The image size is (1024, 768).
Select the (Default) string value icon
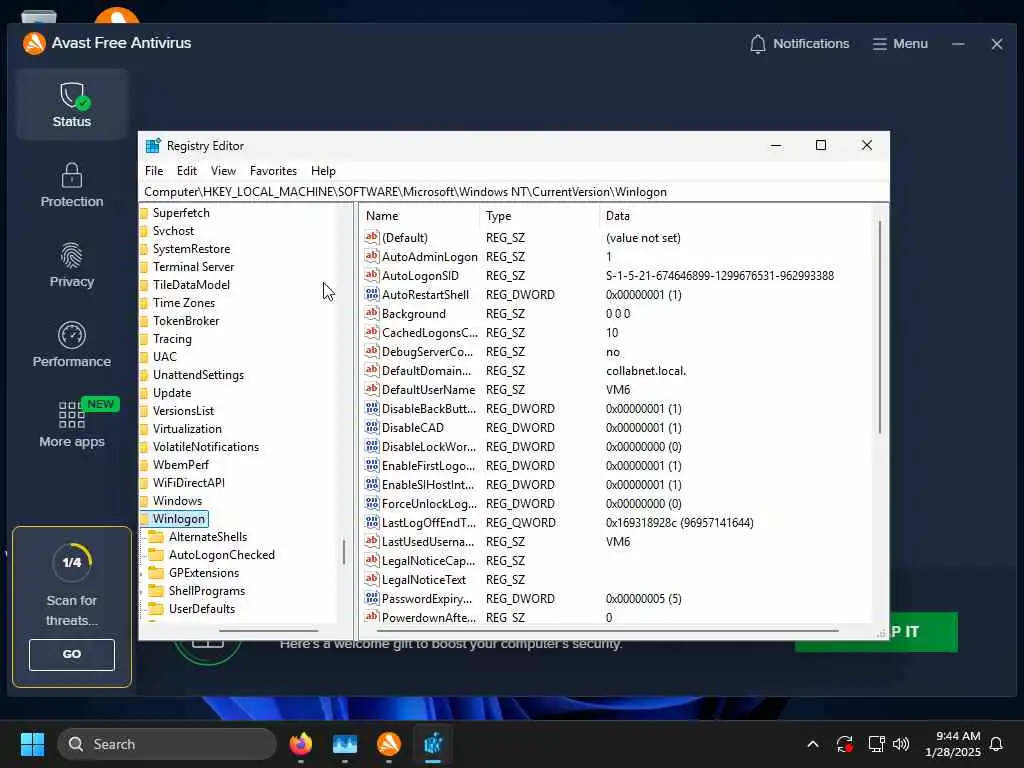coord(372,237)
